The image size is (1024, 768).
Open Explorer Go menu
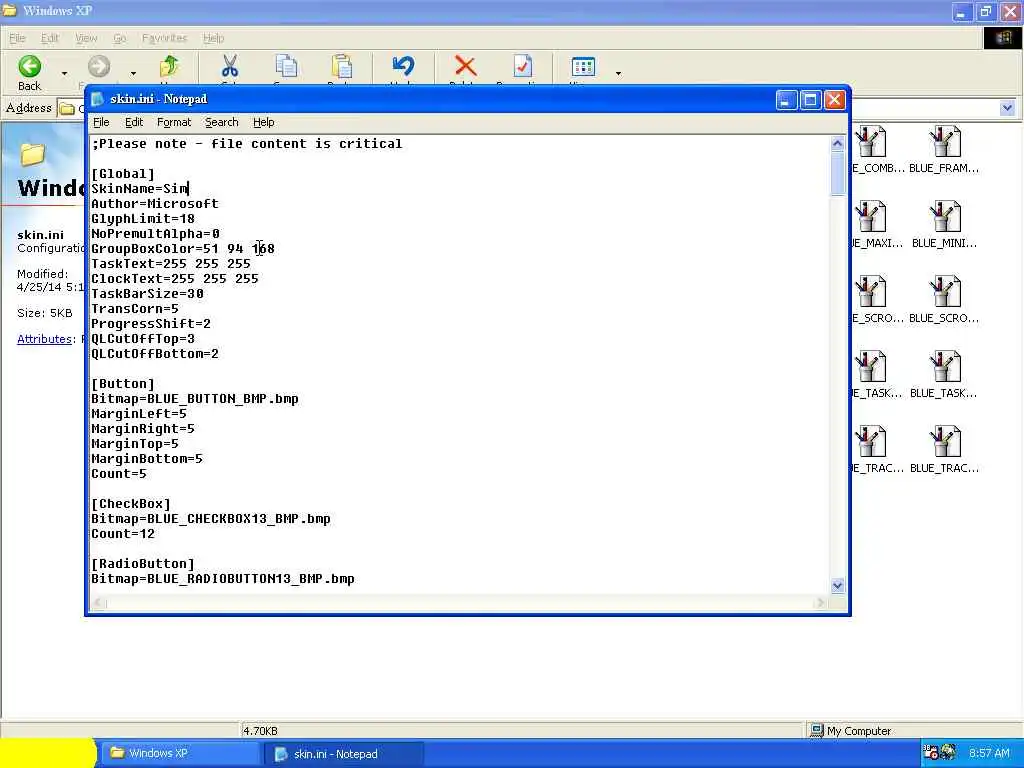(x=120, y=38)
